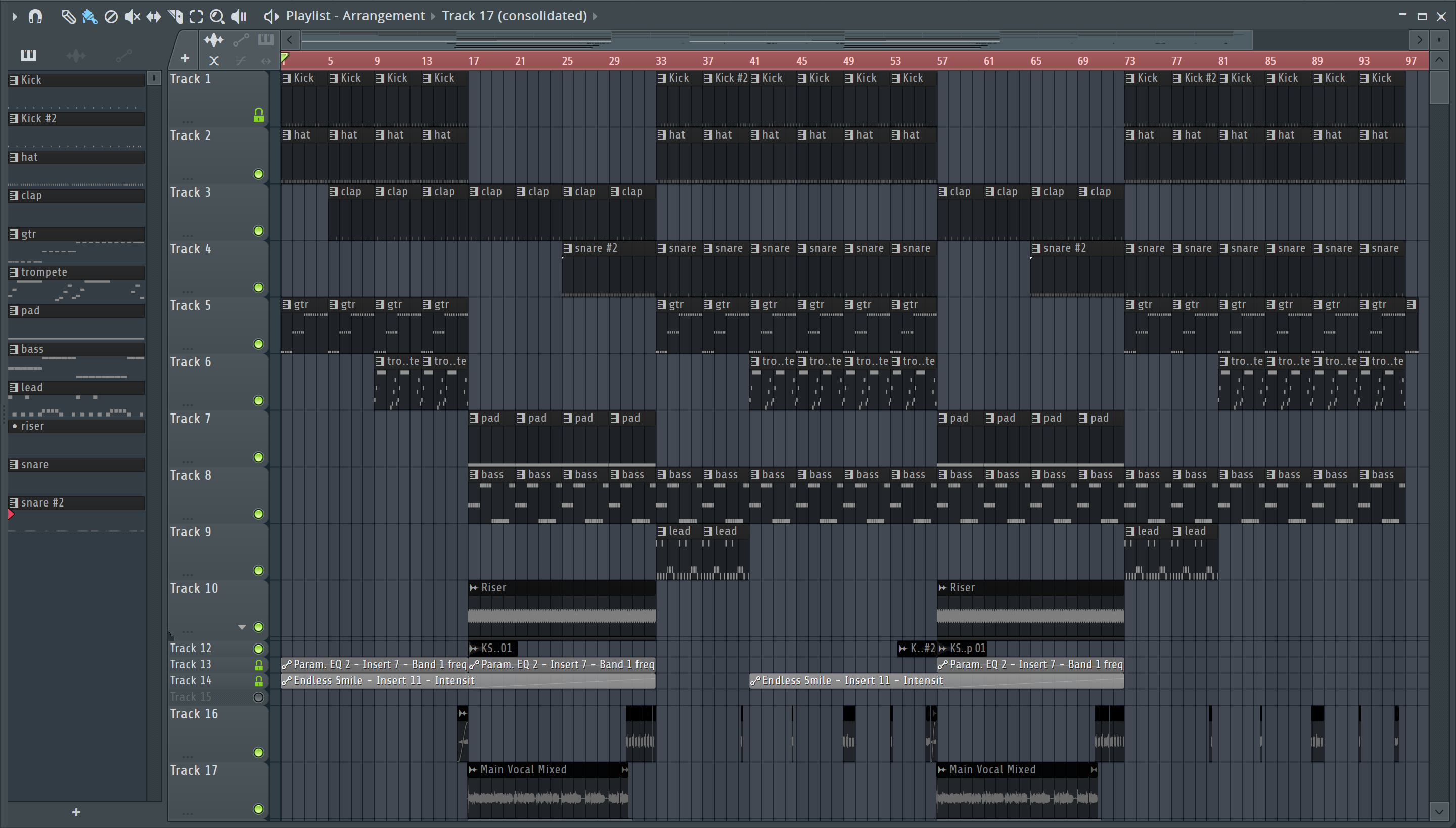Select the snare #2 pattern in the picker

(76, 502)
